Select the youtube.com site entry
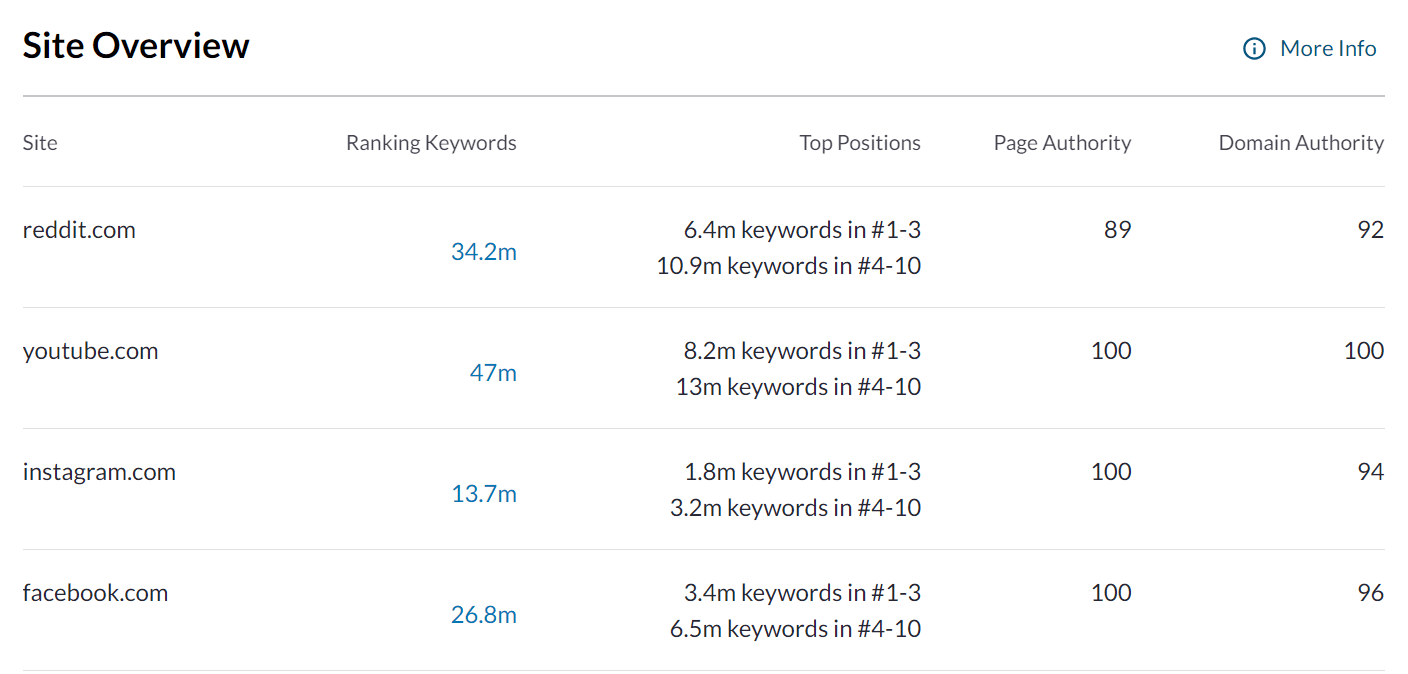 coord(90,351)
